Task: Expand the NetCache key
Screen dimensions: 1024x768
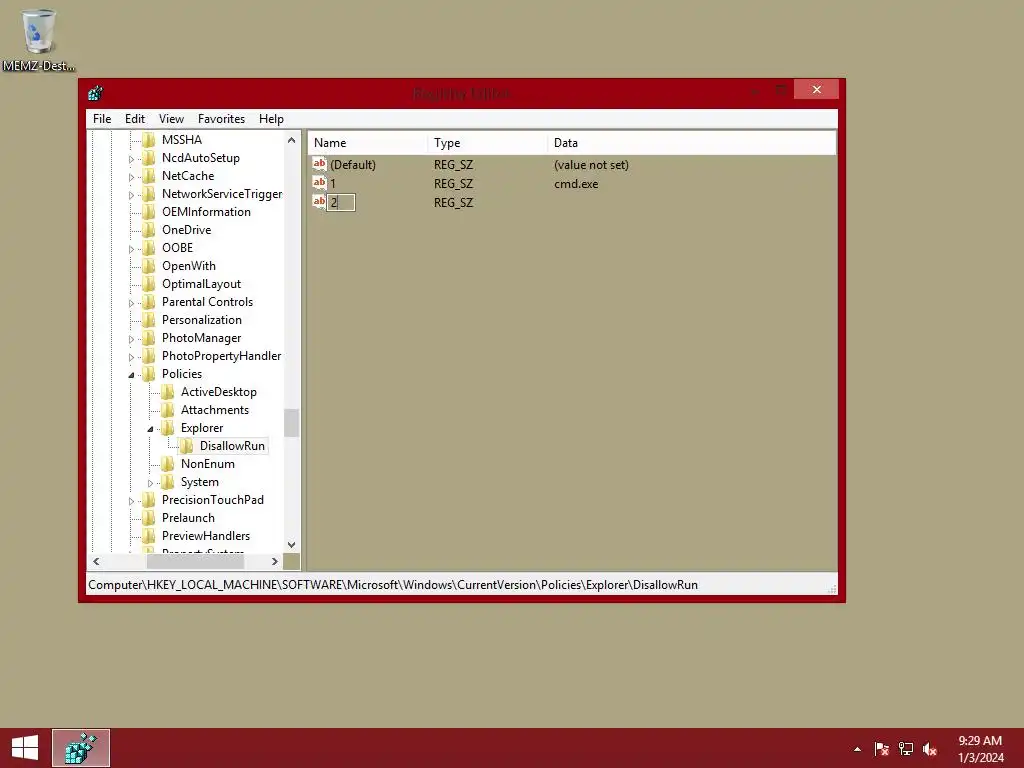Action: 131,177
